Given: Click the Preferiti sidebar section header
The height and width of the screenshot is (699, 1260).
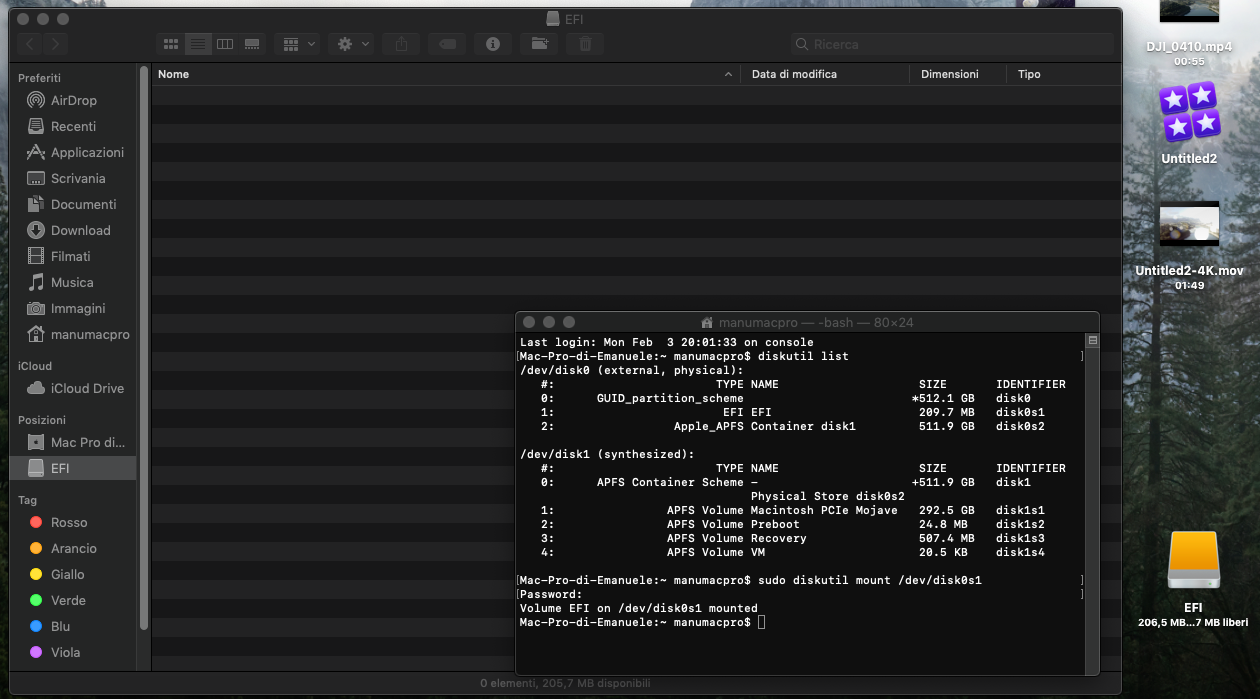Looking at the screenshot, I should 39,78.
